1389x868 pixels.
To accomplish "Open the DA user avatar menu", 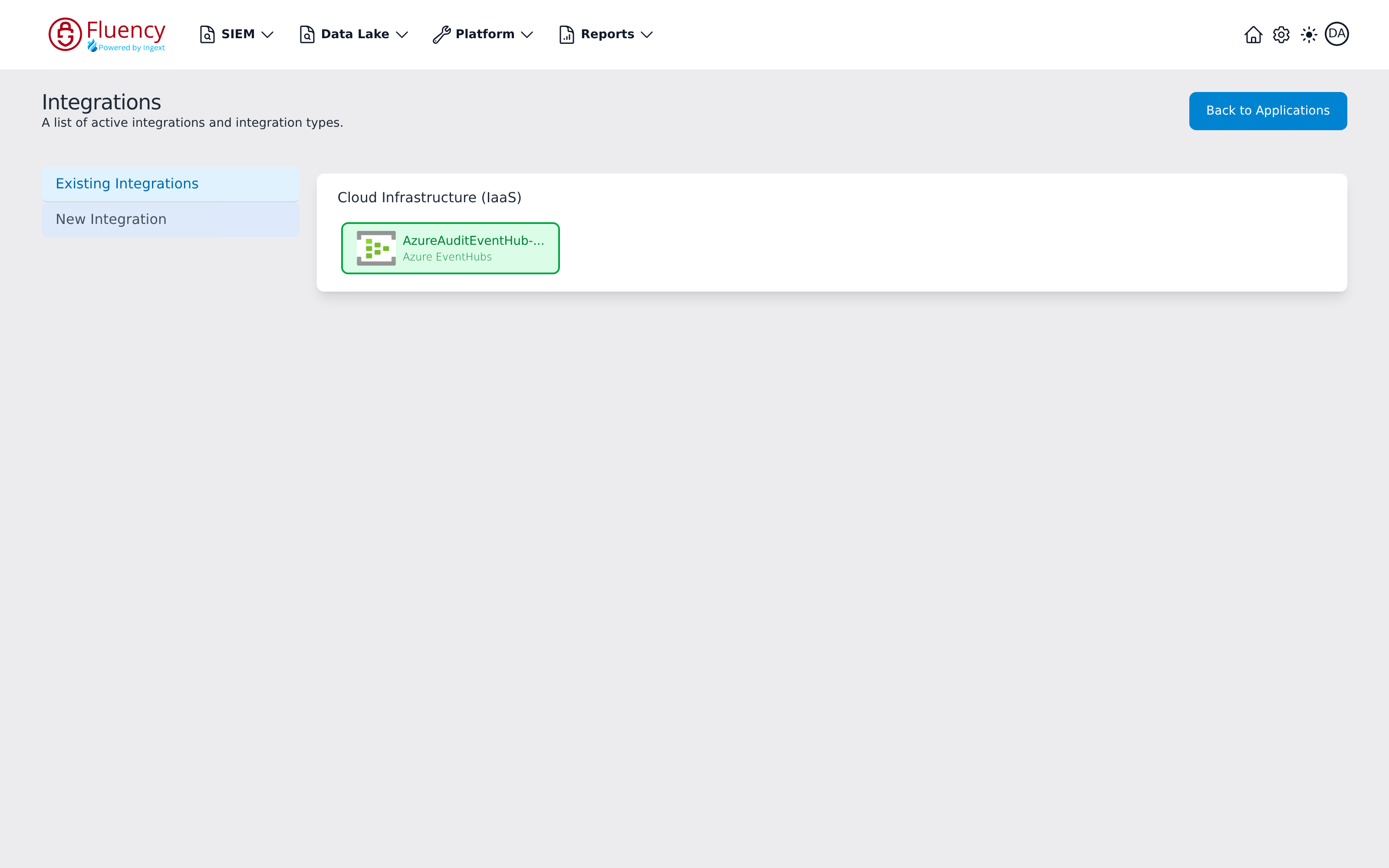I will tap(1337, 34).
